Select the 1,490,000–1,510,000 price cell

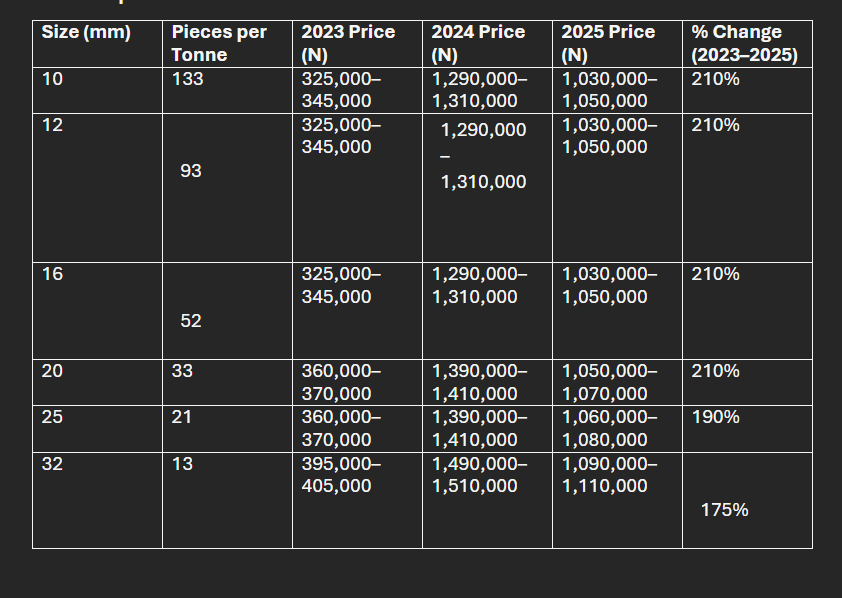pos(479,475)
